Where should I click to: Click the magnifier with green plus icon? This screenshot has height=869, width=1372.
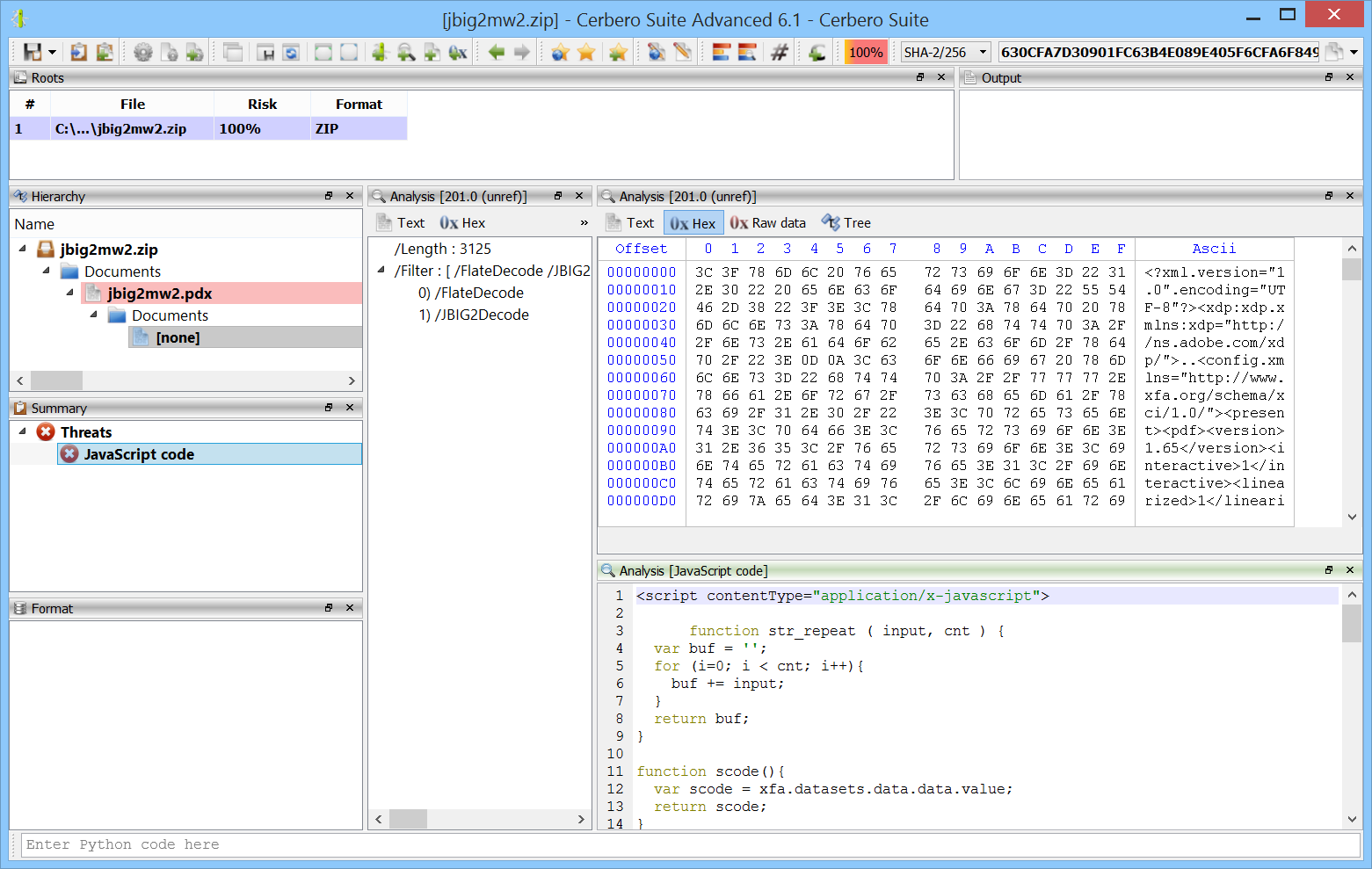point(406,52)
